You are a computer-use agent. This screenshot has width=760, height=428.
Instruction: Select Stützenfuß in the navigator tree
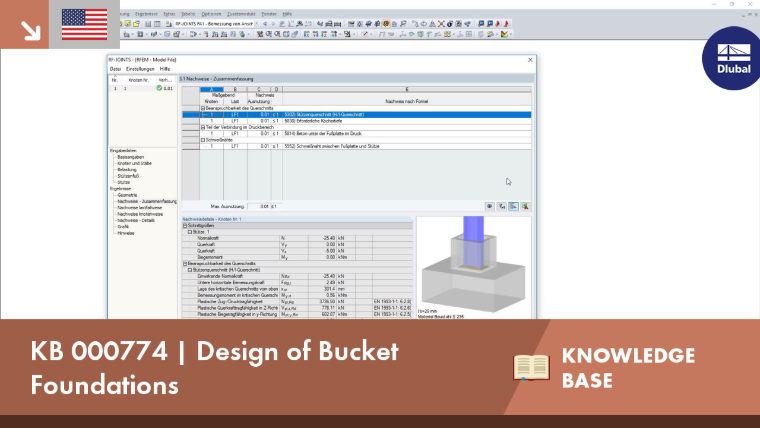coord(128,176)
